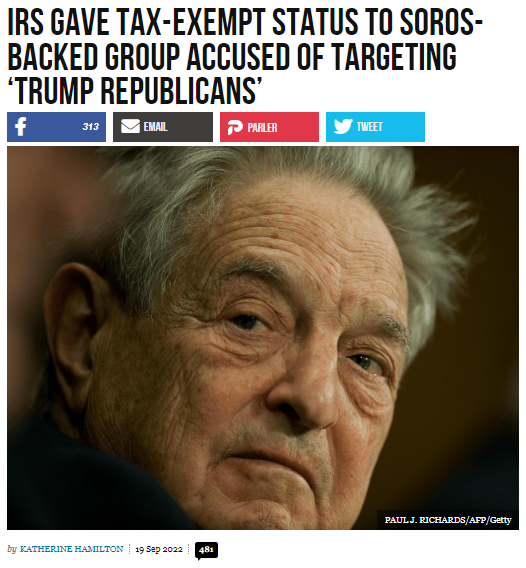Click the headline words 'Backed Group Accused'
526x568 pixels.
(149, 57)
